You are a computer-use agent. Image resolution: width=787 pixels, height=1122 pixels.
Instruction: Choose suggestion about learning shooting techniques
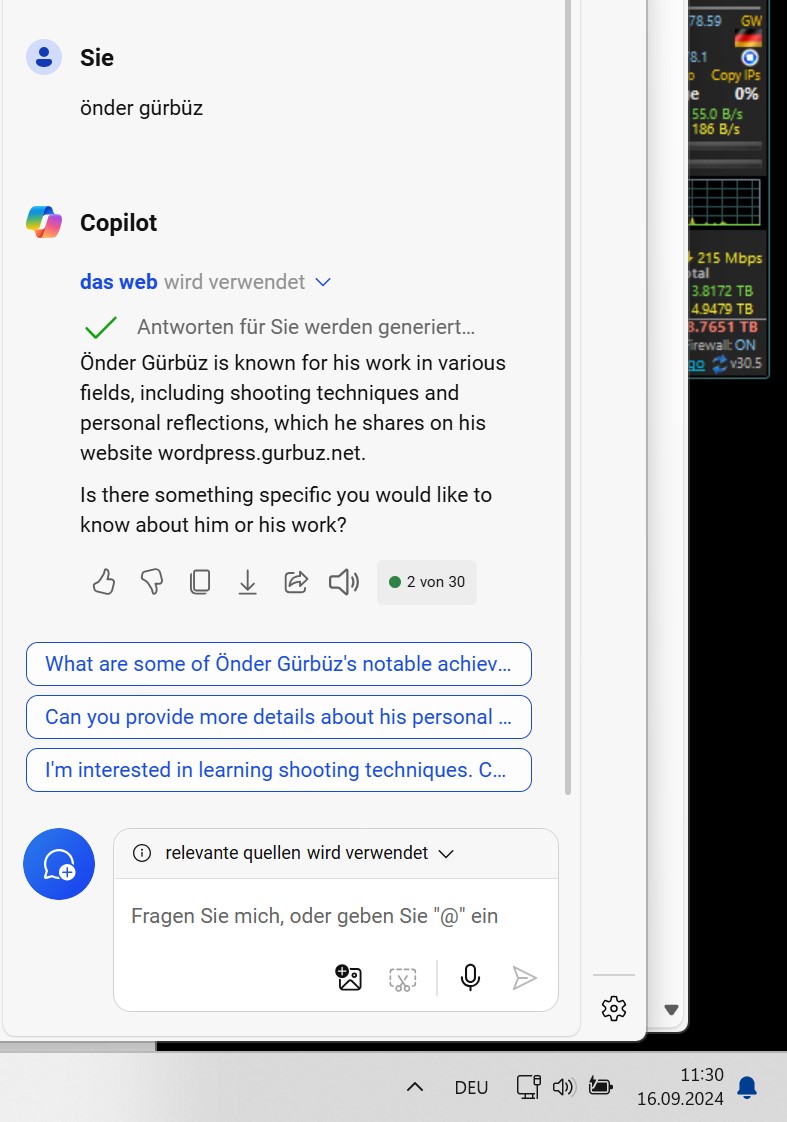pyautogui.click(x=279, y=770)
